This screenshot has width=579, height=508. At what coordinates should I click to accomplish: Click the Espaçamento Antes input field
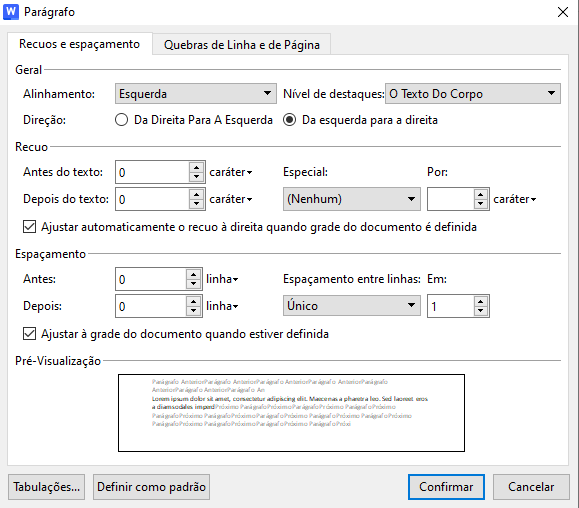tap(151, 279)
